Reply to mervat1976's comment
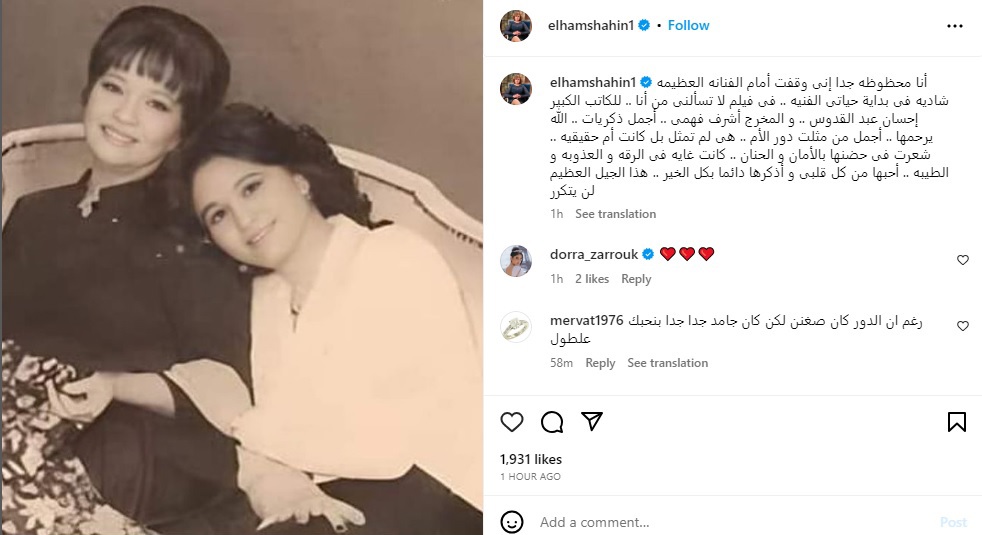This screenshot has width=982, height=535. [600, 363]
